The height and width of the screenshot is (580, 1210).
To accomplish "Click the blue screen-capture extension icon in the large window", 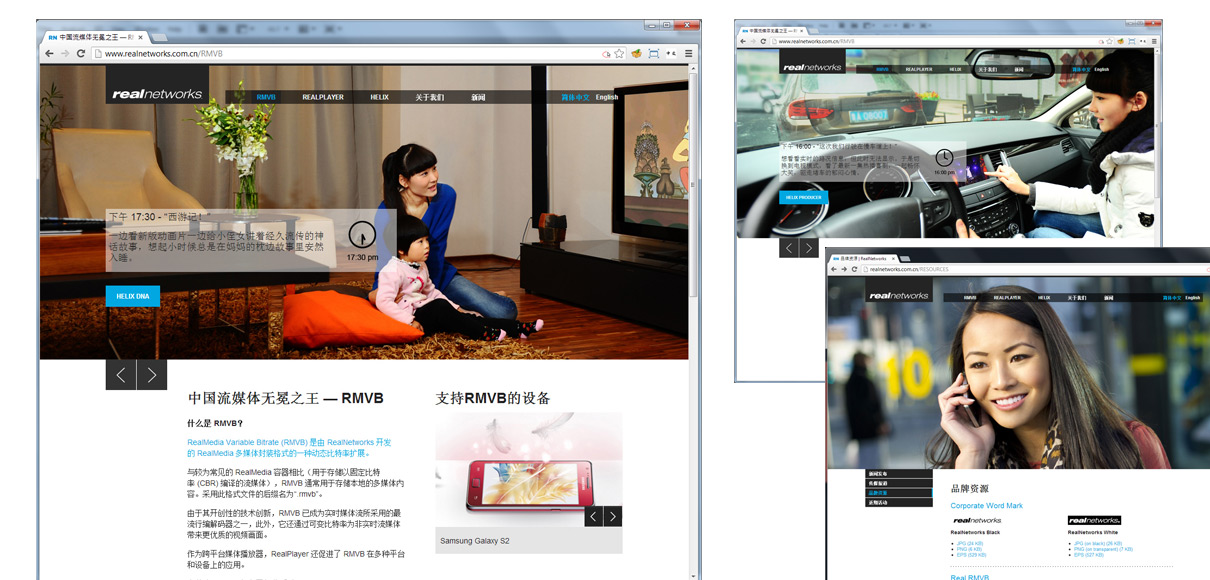I will [x=653, y=53].
